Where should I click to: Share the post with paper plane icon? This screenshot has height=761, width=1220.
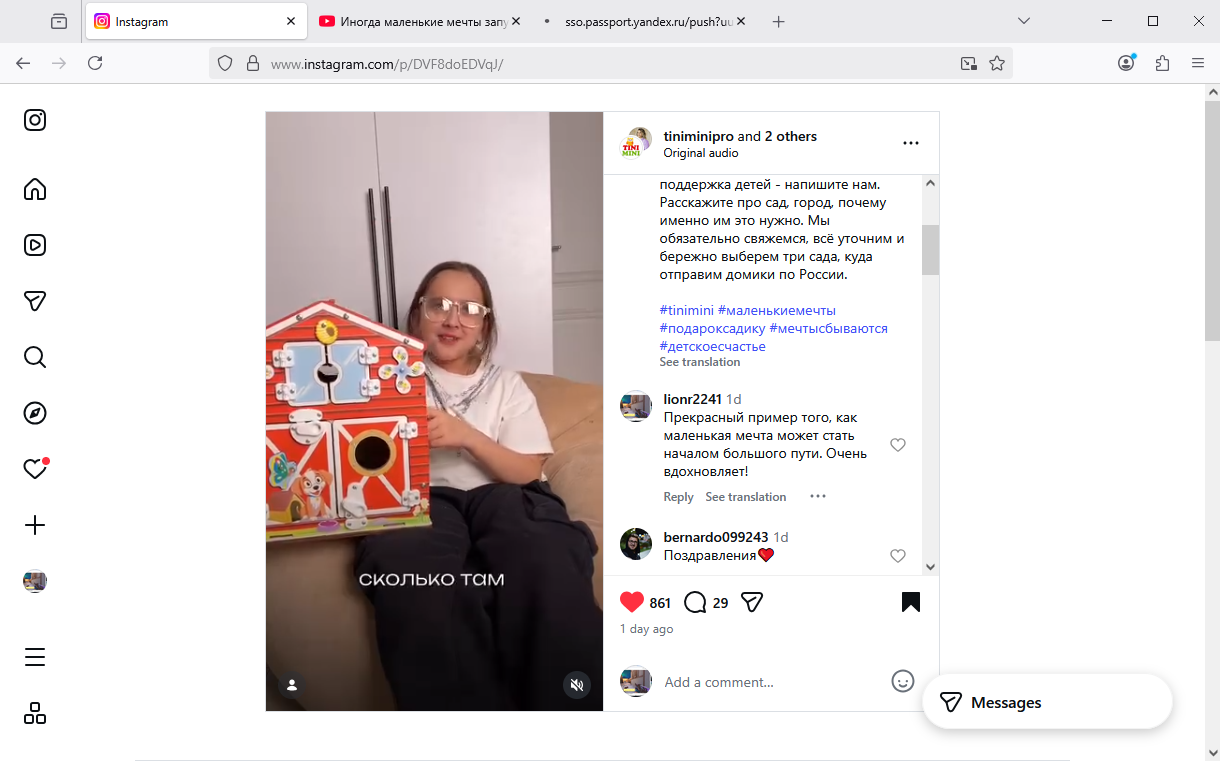[752, 602]
